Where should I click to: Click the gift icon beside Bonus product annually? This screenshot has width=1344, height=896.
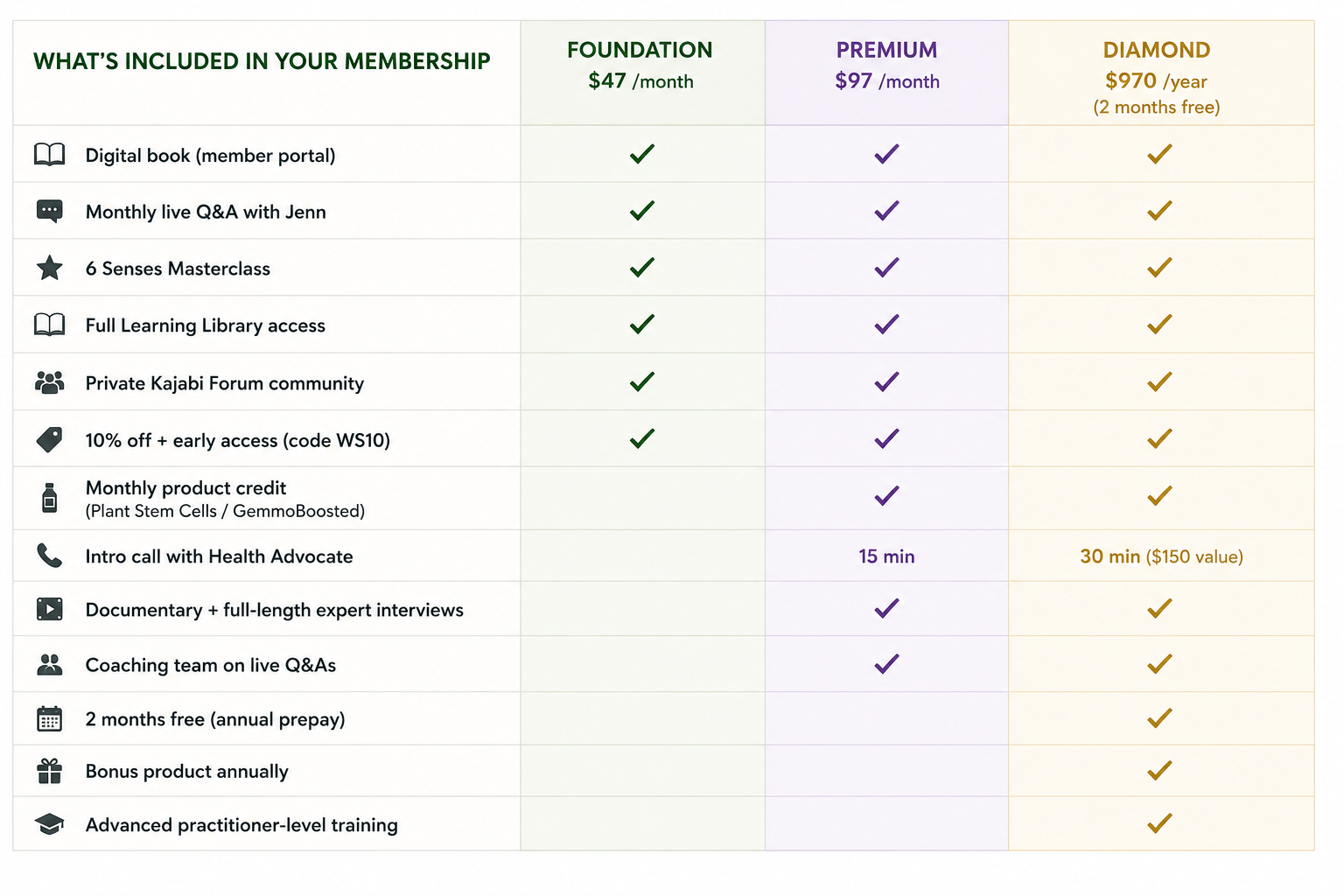(x=49, y=771)
